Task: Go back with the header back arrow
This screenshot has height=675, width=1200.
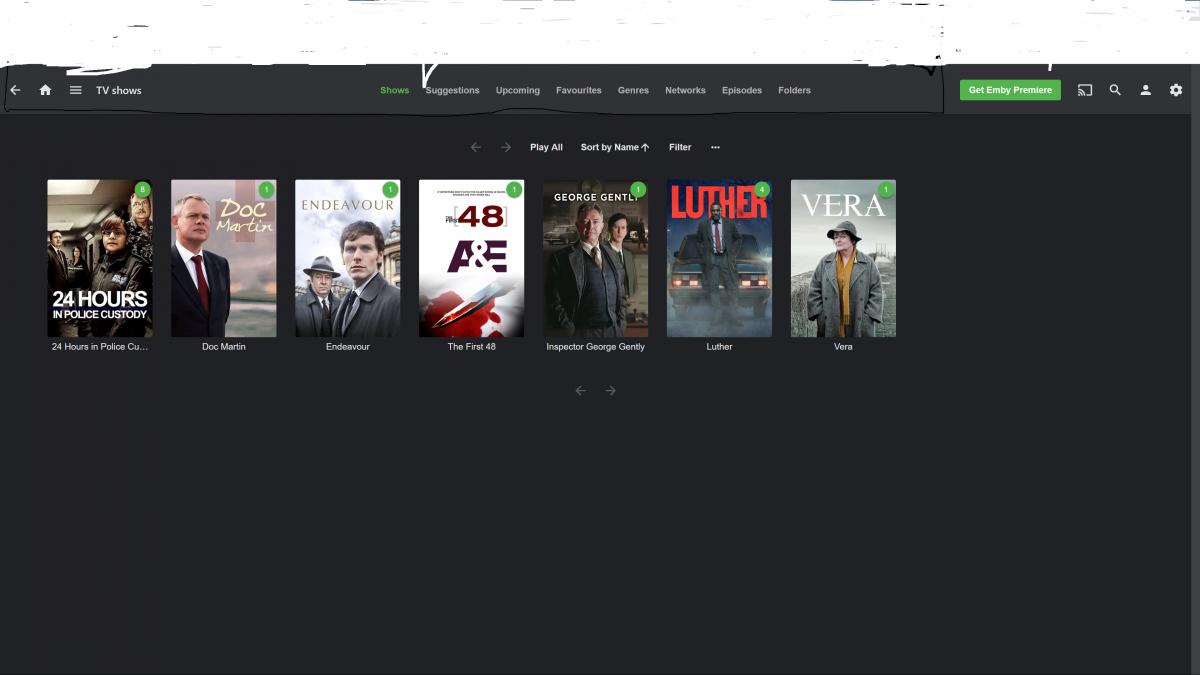Action: coord(15,90)
